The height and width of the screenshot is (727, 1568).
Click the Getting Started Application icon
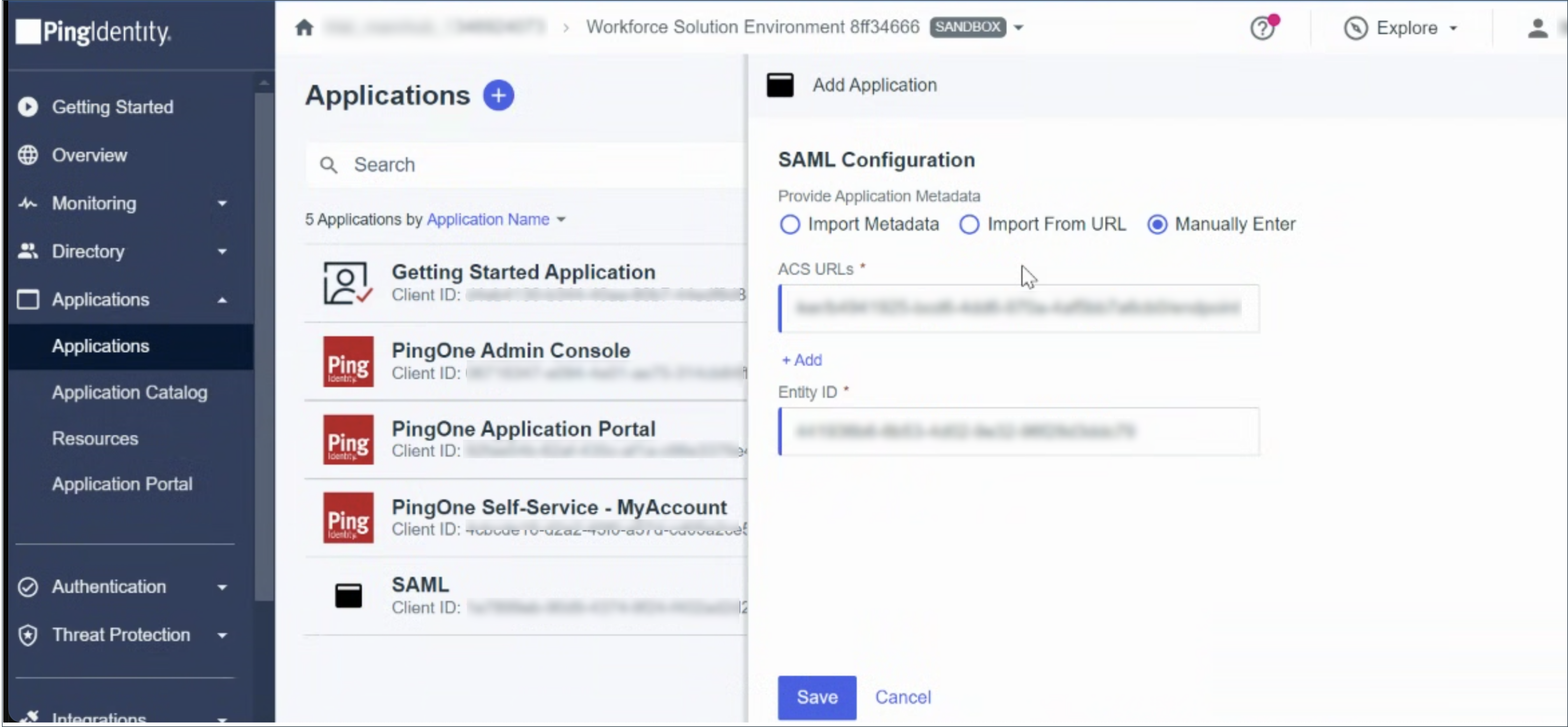pyautogui.click(x=347, y=283)
